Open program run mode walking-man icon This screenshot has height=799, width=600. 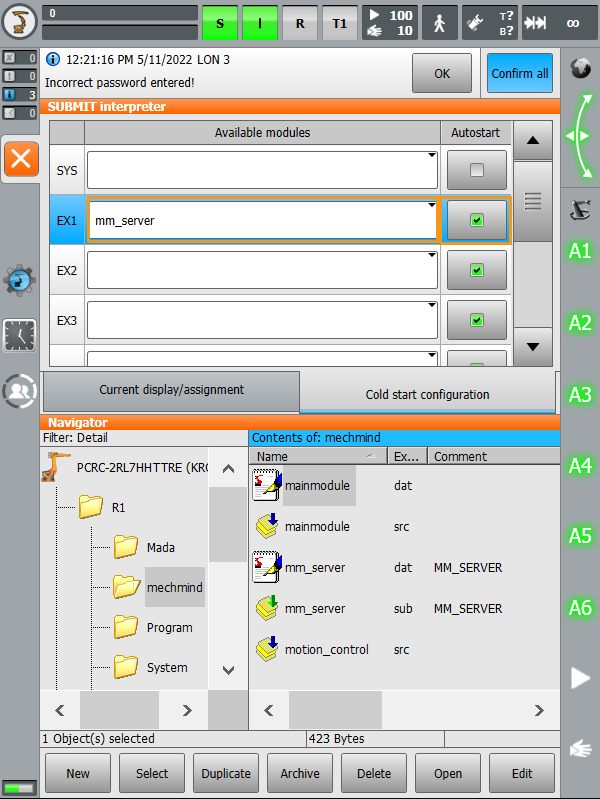pyautogui.click(x=439, y=23)
